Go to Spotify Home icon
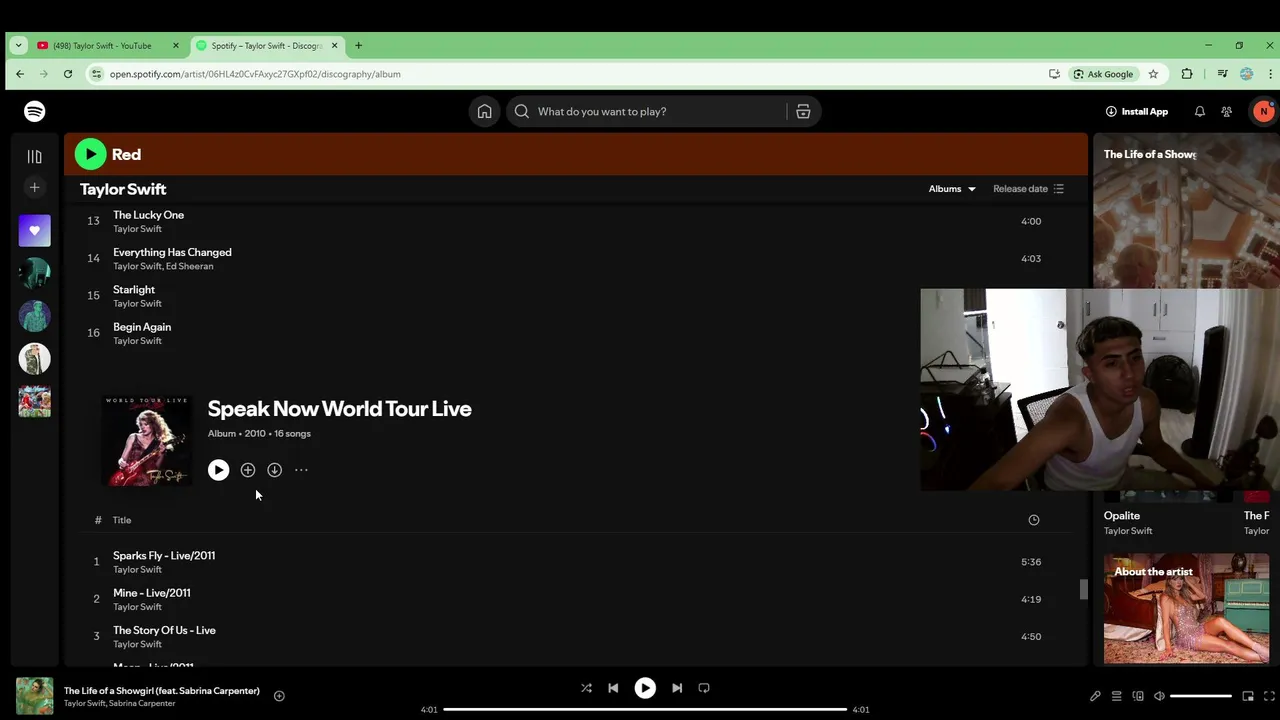The image size is (1280, 720). point(484,111)
